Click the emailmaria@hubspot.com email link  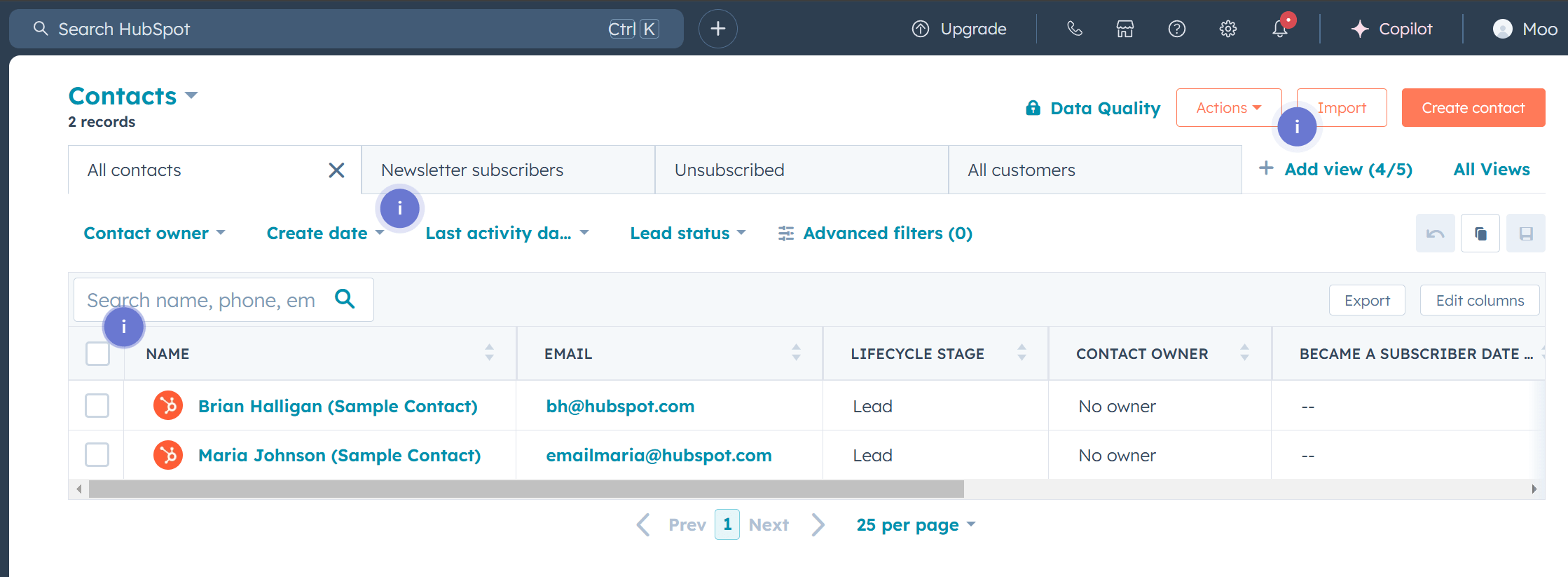point(659,455)
